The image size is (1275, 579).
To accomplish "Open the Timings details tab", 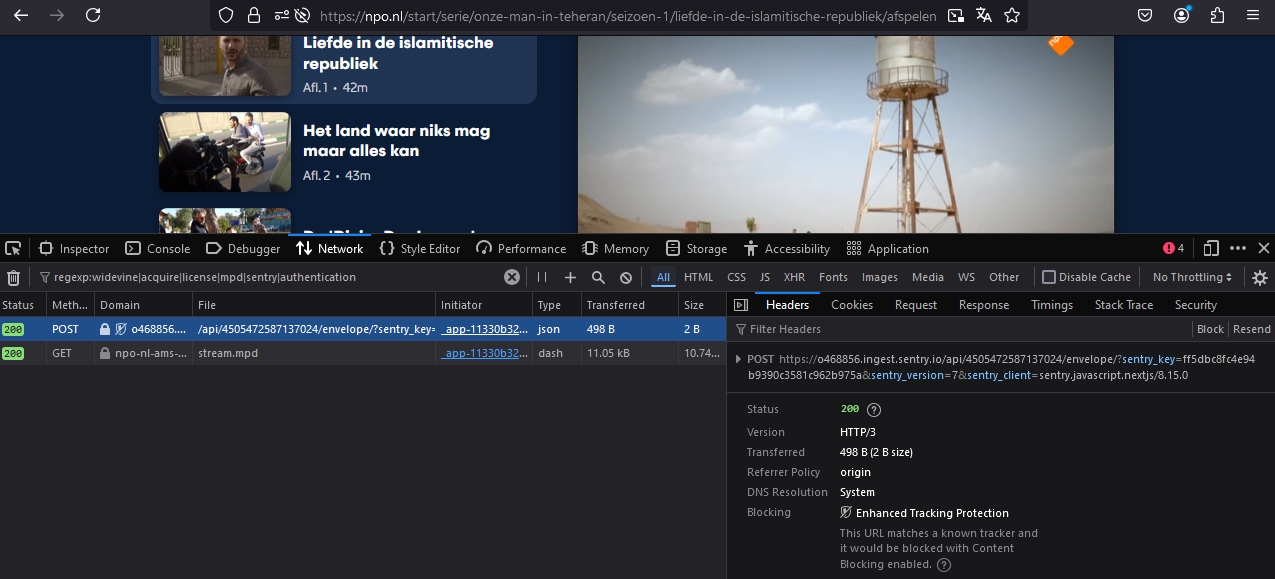I will [1052, 305].
